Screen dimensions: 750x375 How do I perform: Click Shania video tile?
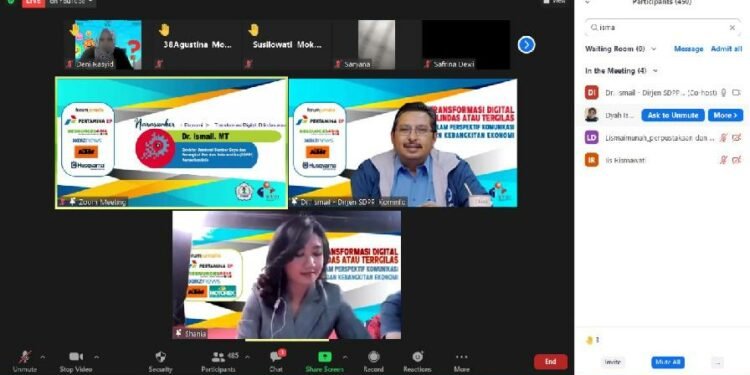(x=287, y=275)
